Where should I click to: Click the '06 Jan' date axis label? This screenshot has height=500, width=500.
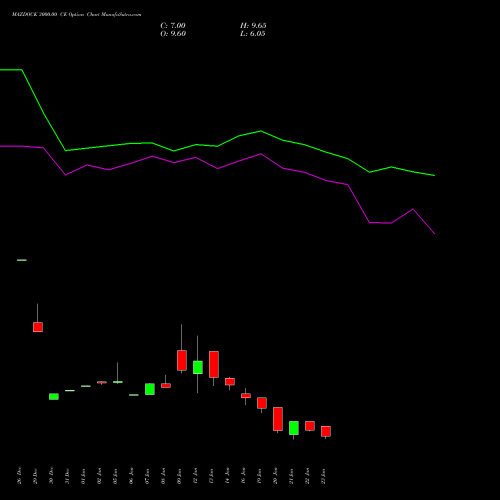pyautogui.click(x=131, y=476)
